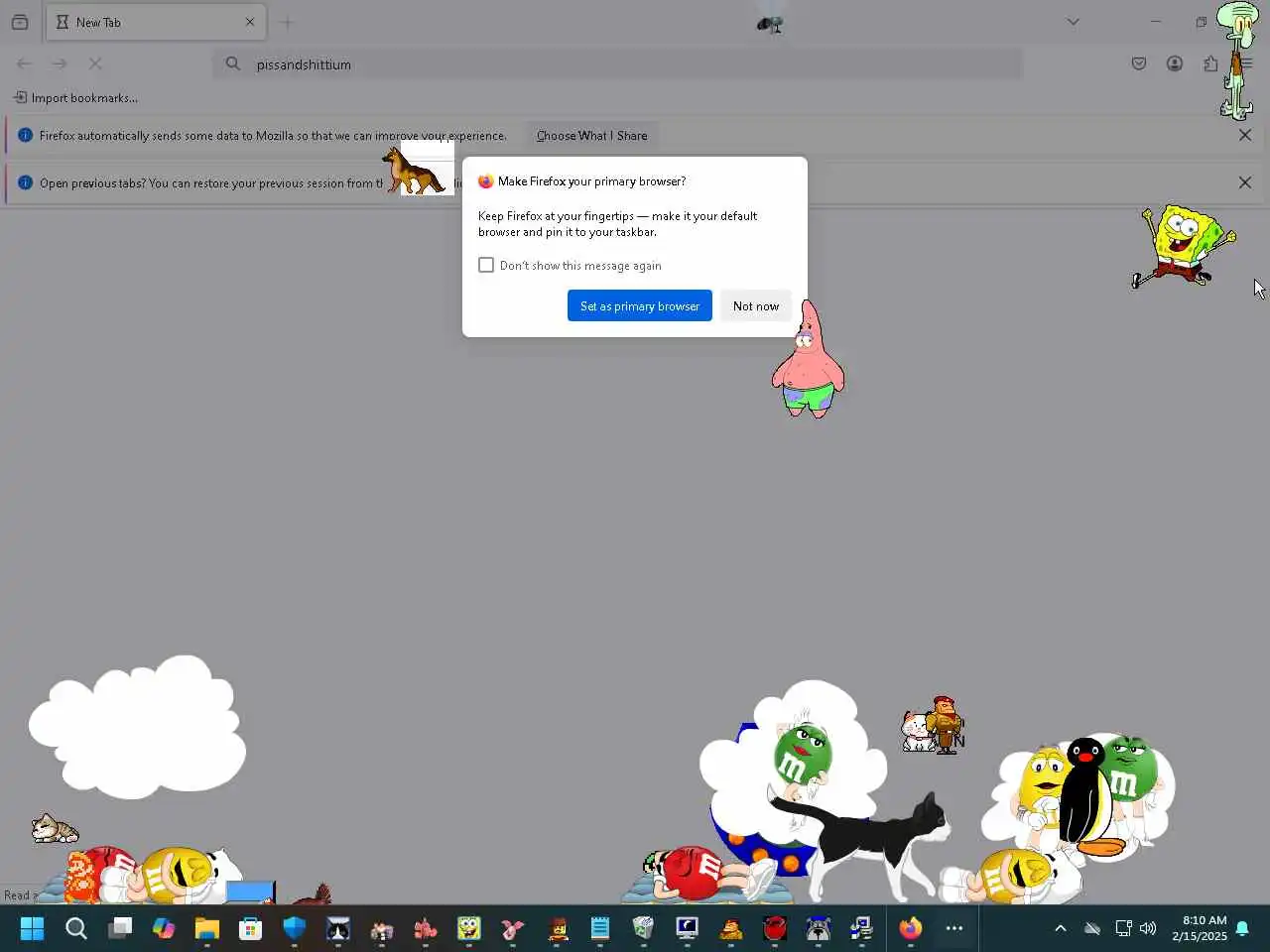1270x952 pixels.
Task: Open the notification bell icon
Action: point(1242,928)
